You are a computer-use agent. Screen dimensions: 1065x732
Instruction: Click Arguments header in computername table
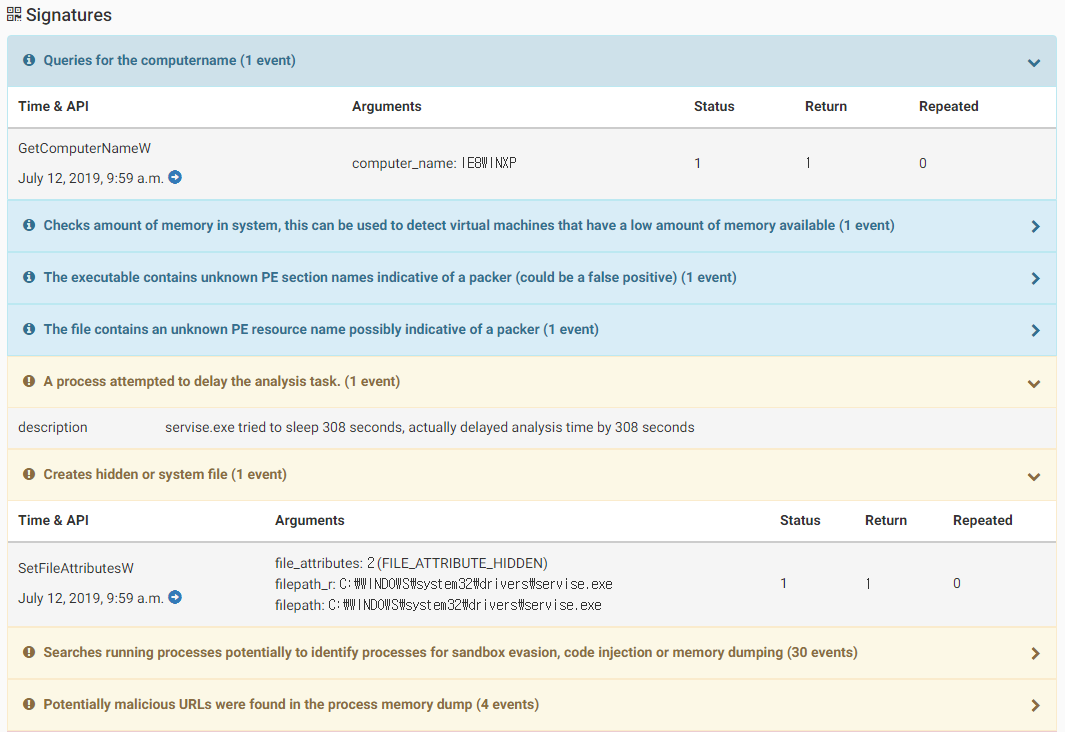coord(386,106)
